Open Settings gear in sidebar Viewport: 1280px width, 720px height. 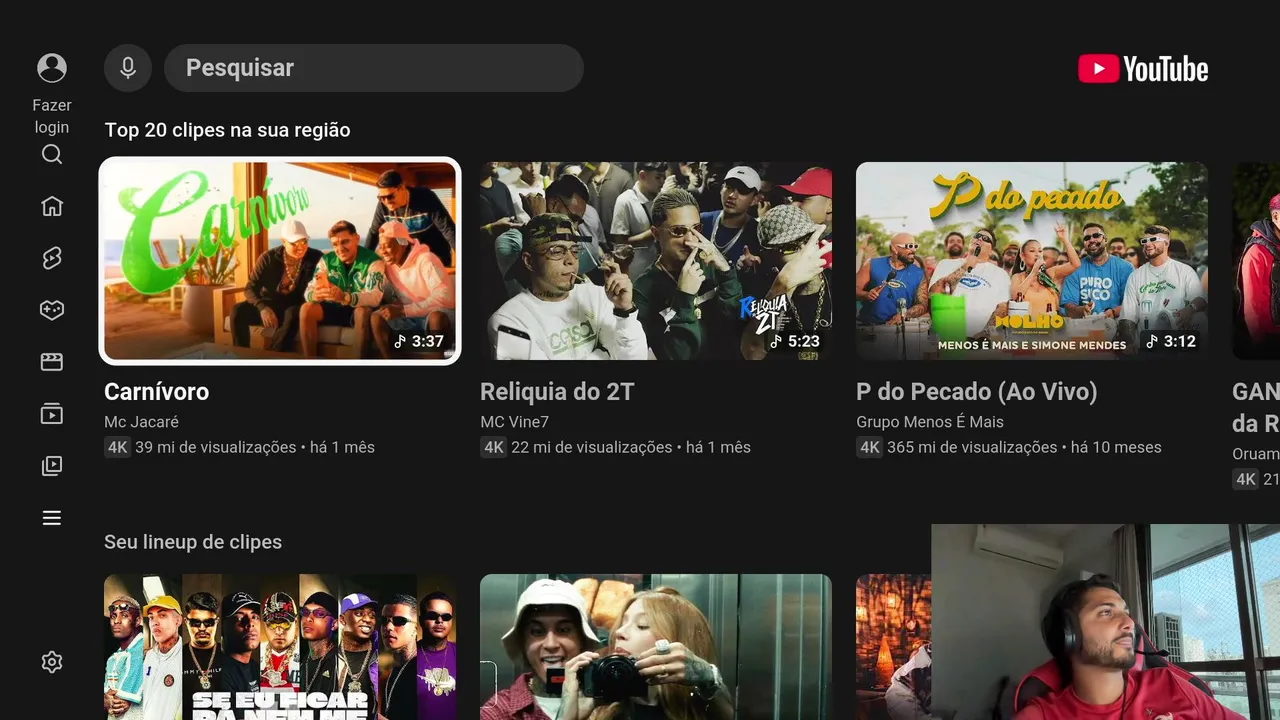click(x=52, y=662)
